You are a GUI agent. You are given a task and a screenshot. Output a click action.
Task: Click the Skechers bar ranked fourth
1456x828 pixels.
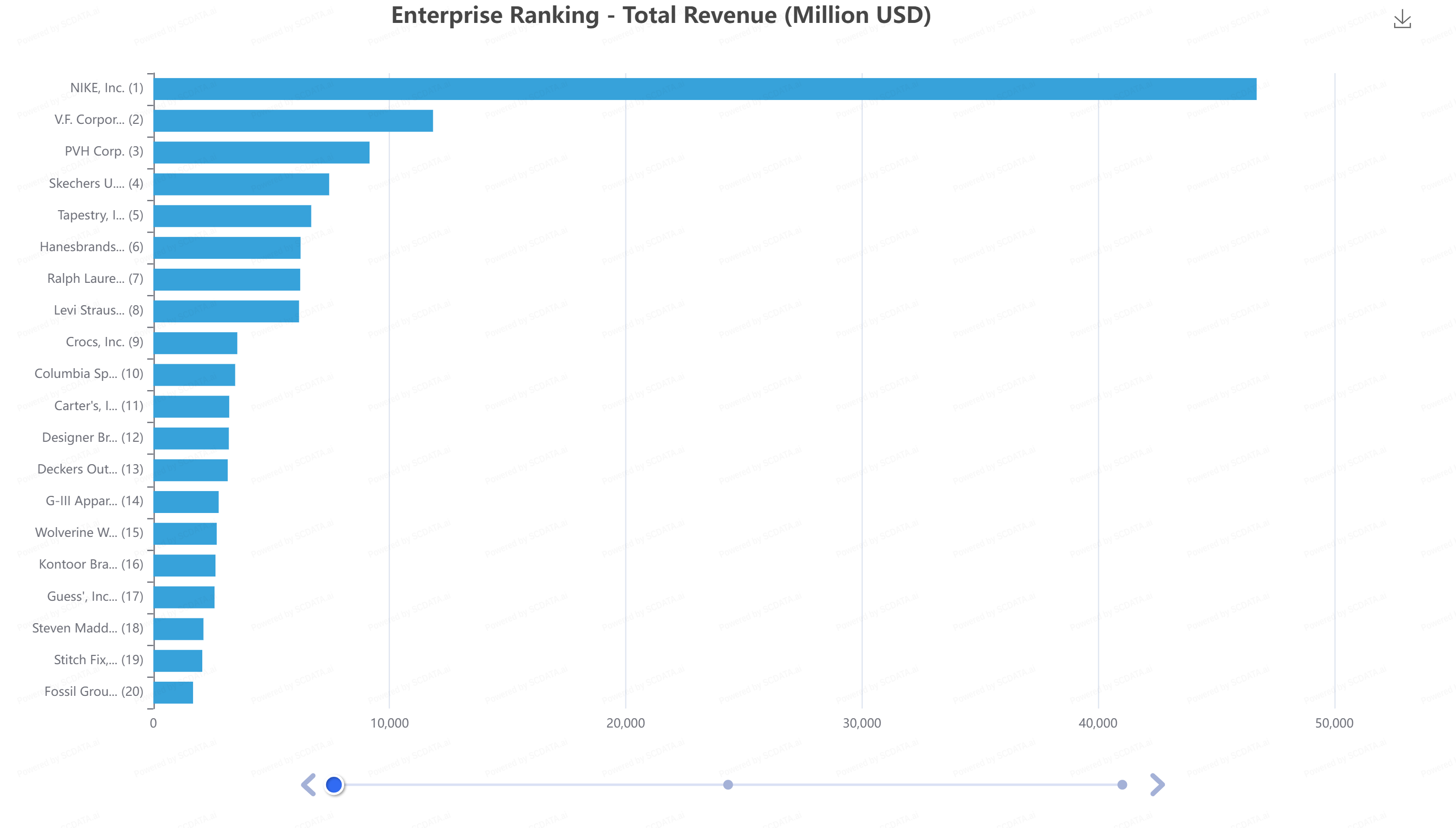(x=241, y=184)
